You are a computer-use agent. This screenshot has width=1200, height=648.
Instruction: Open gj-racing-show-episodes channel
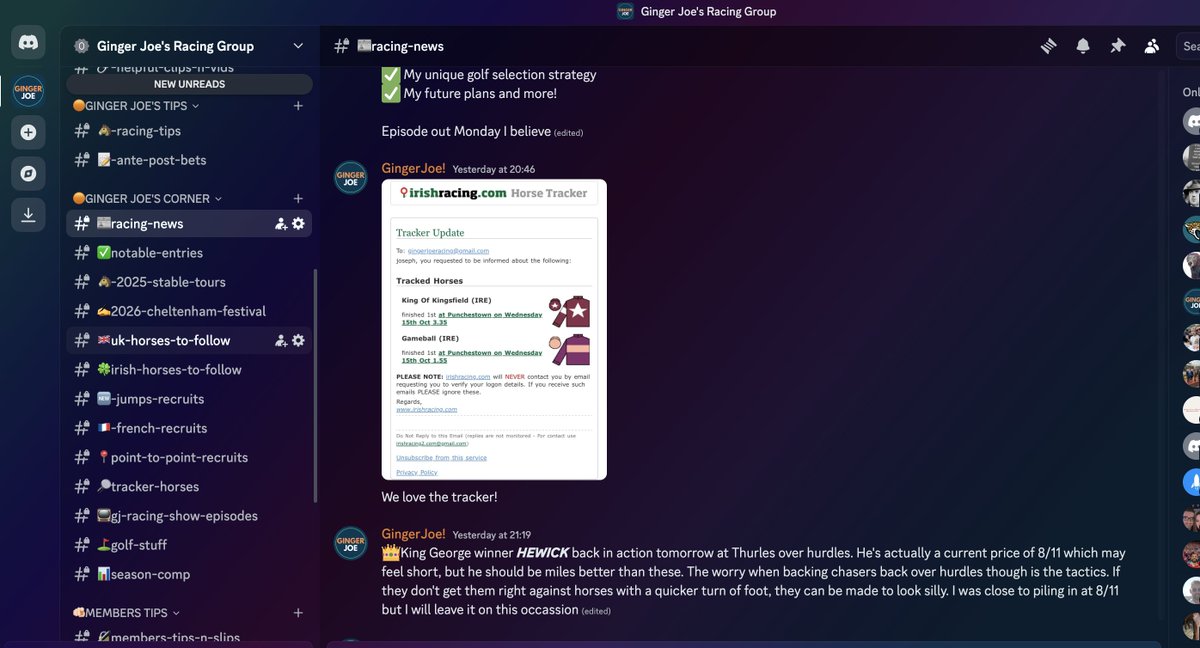pos(189,516)
